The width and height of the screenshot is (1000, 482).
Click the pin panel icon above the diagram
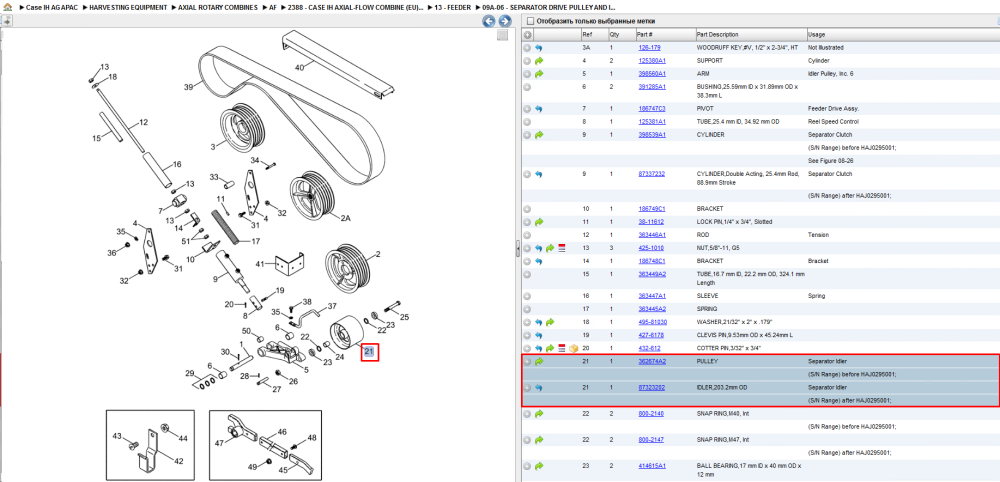point(6,21)
